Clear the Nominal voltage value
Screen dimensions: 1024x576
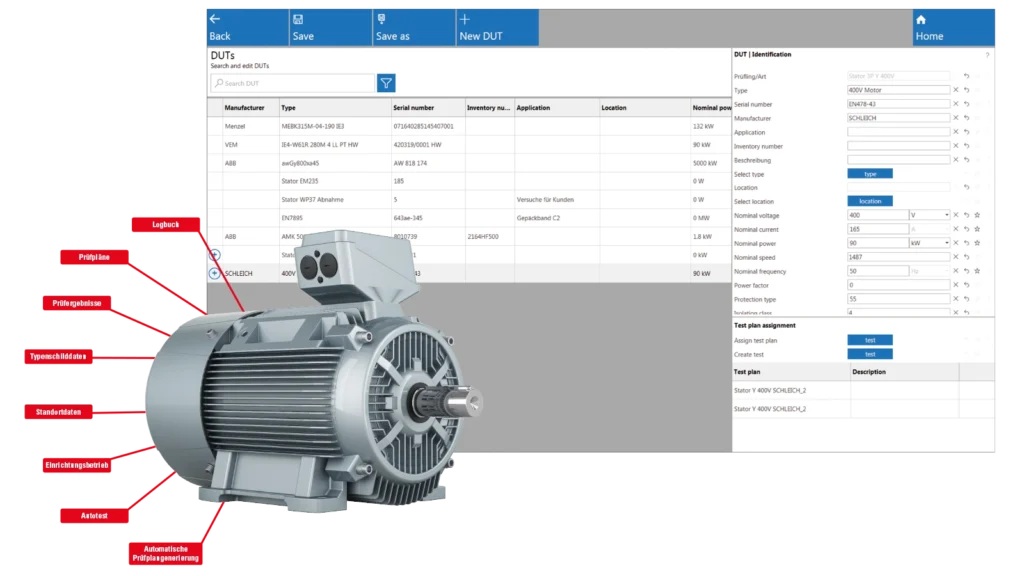click(x=956, y=215)
